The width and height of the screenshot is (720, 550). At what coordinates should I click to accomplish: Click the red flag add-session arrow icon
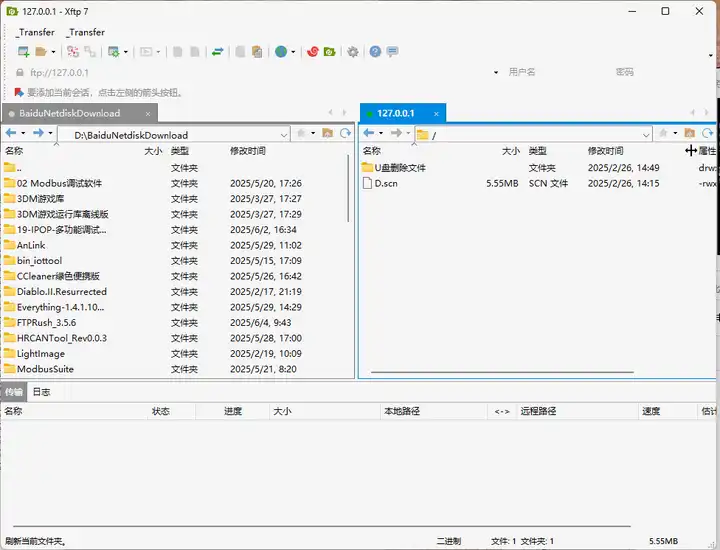click(19, 93)
